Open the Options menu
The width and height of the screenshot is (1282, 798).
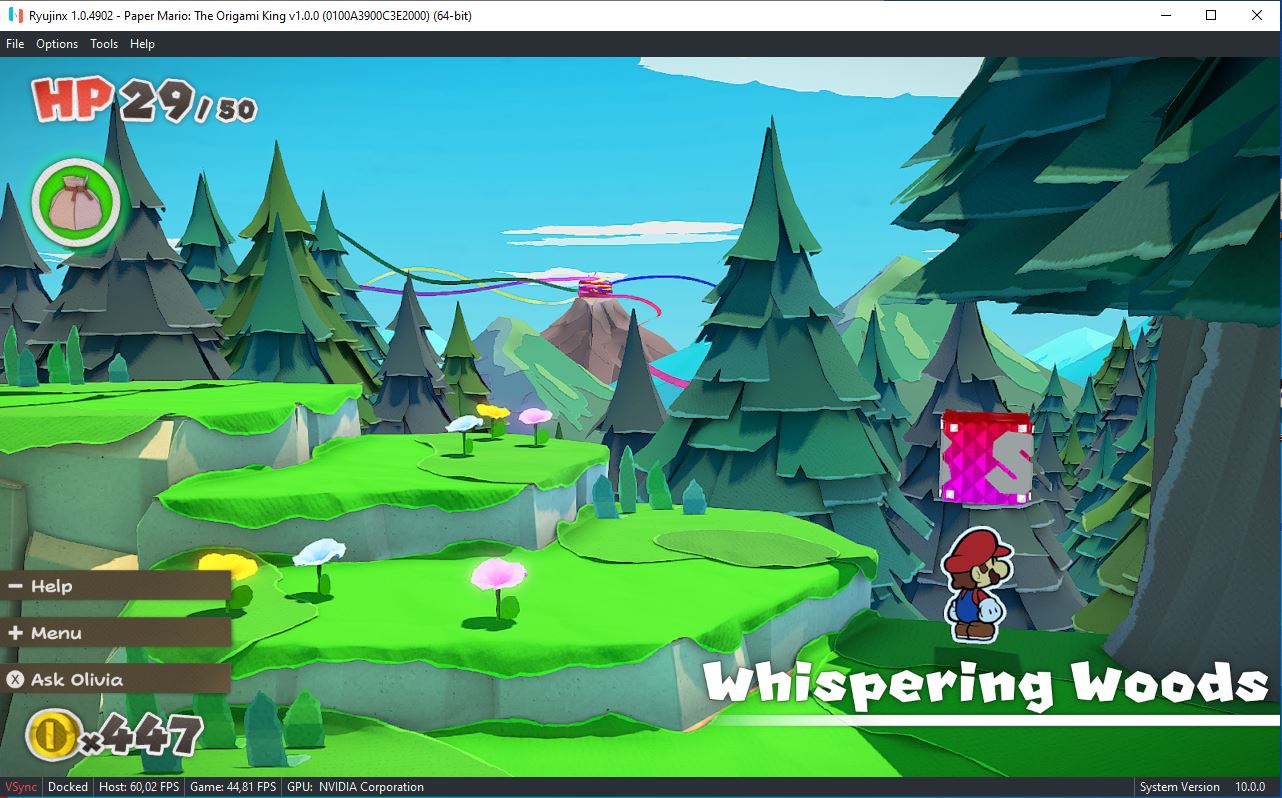[57, 44]
